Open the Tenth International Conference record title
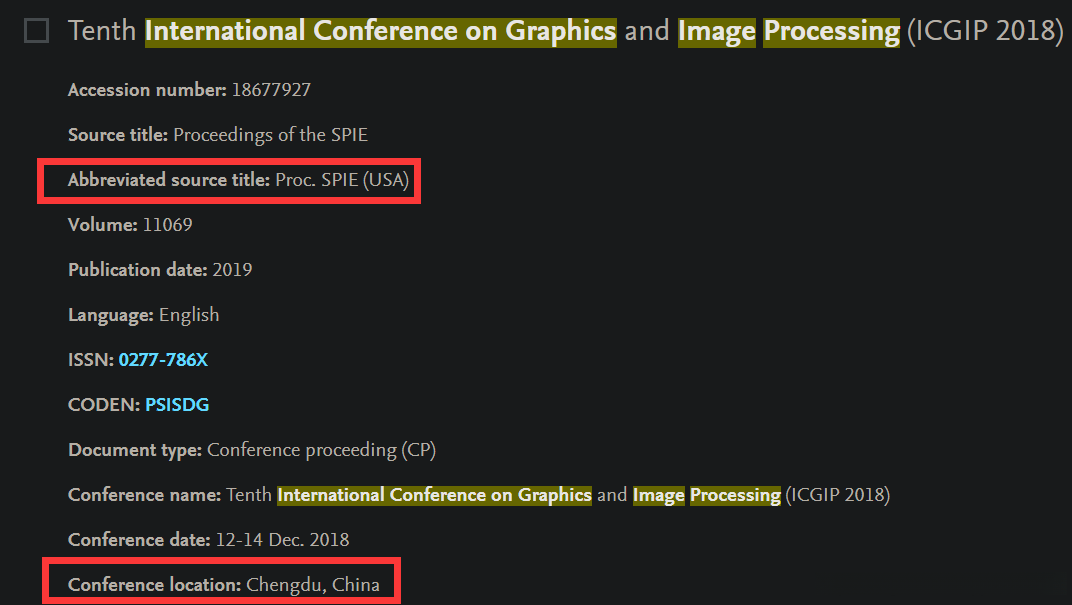 click(x=565, y=31)
